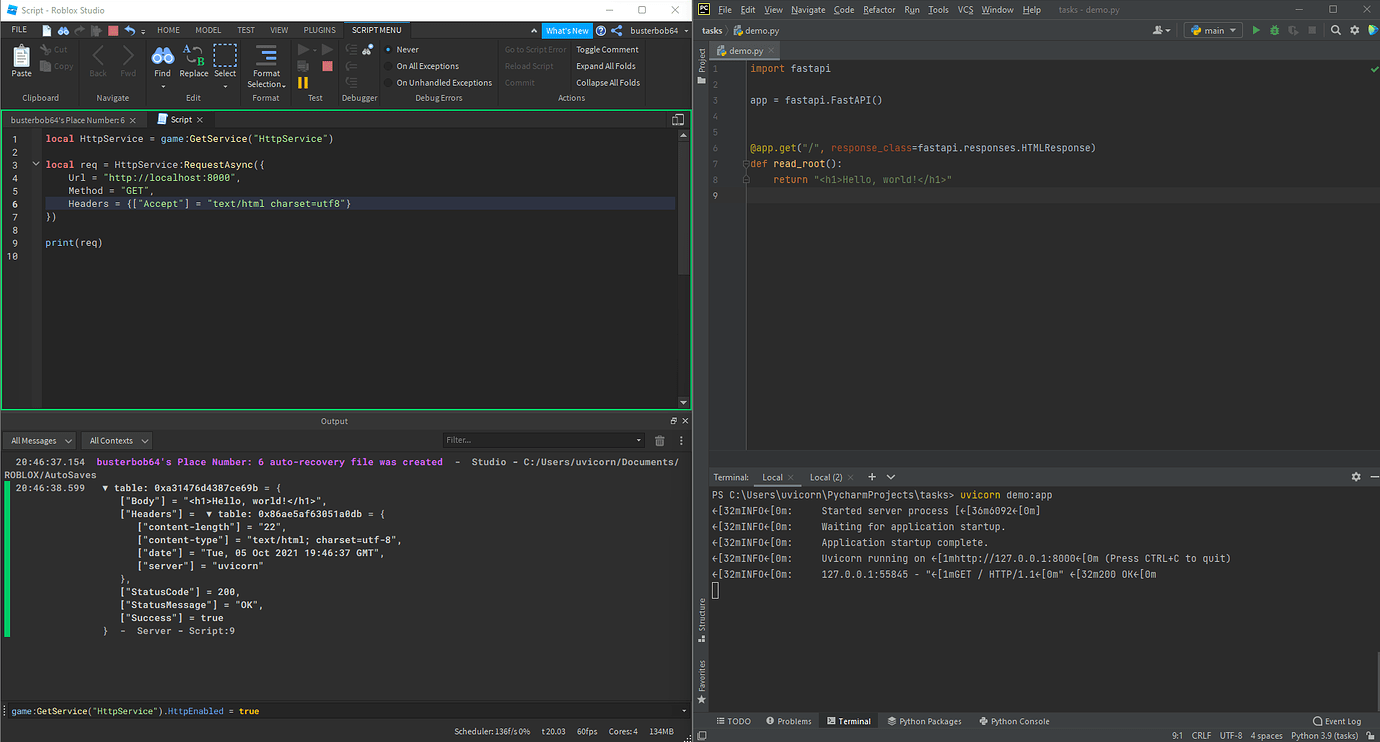The width and height of the screenshot is (1380, 742).
Task: Open the All Messages dropdown in Output
Action: click(39, 440)
